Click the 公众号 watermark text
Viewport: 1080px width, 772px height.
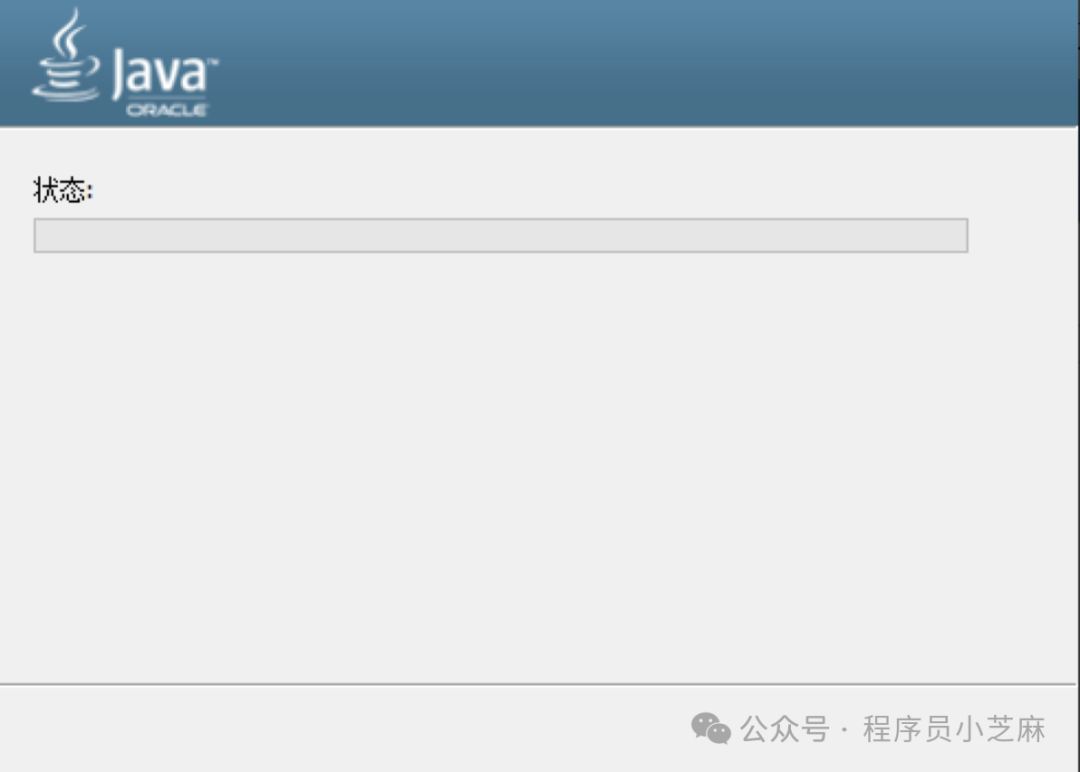click(x=785, y=729)
